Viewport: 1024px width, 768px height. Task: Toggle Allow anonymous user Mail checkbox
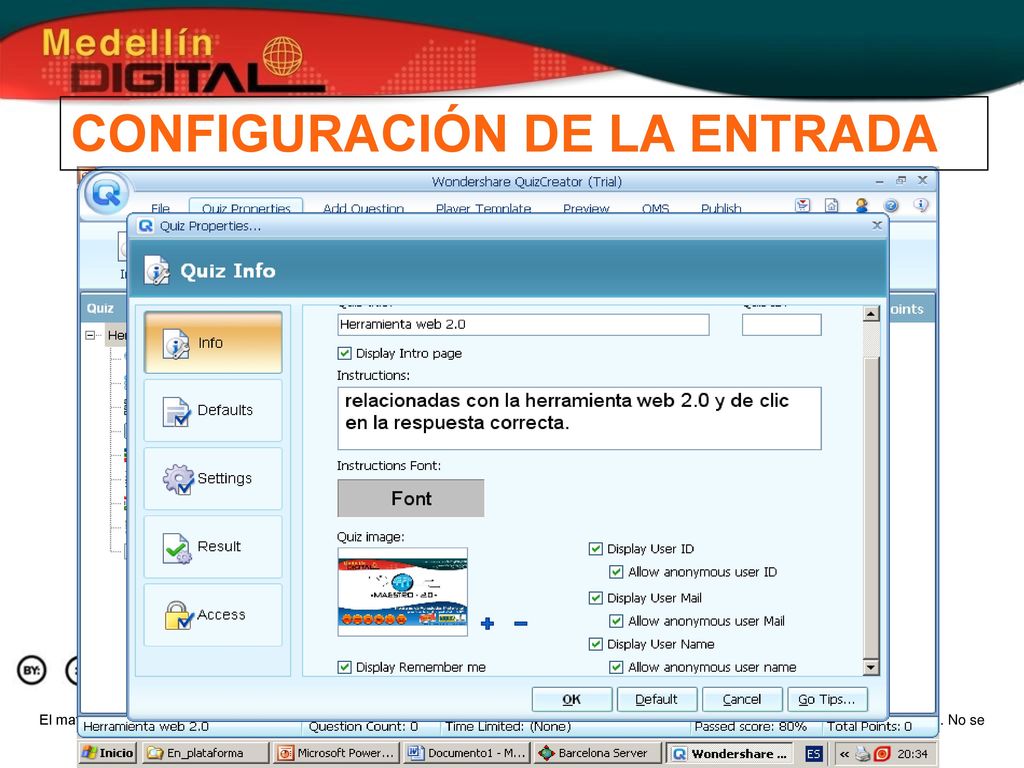click(x=616, y=621)
